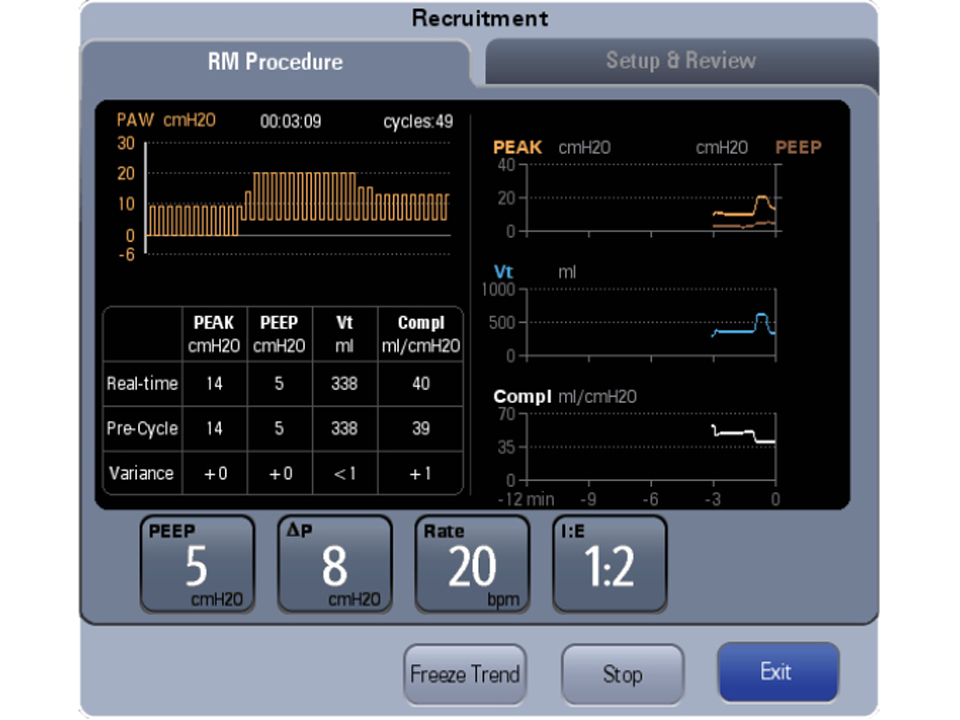Click the PAW waveform display
The width and height of the screenshot is (960, 720).
coord(295,195)
